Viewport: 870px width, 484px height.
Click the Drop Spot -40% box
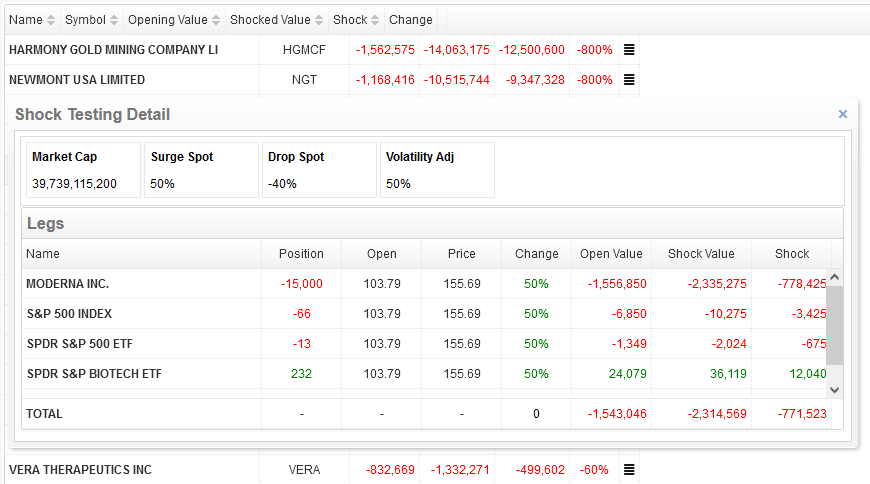click(x=319, y=170)
